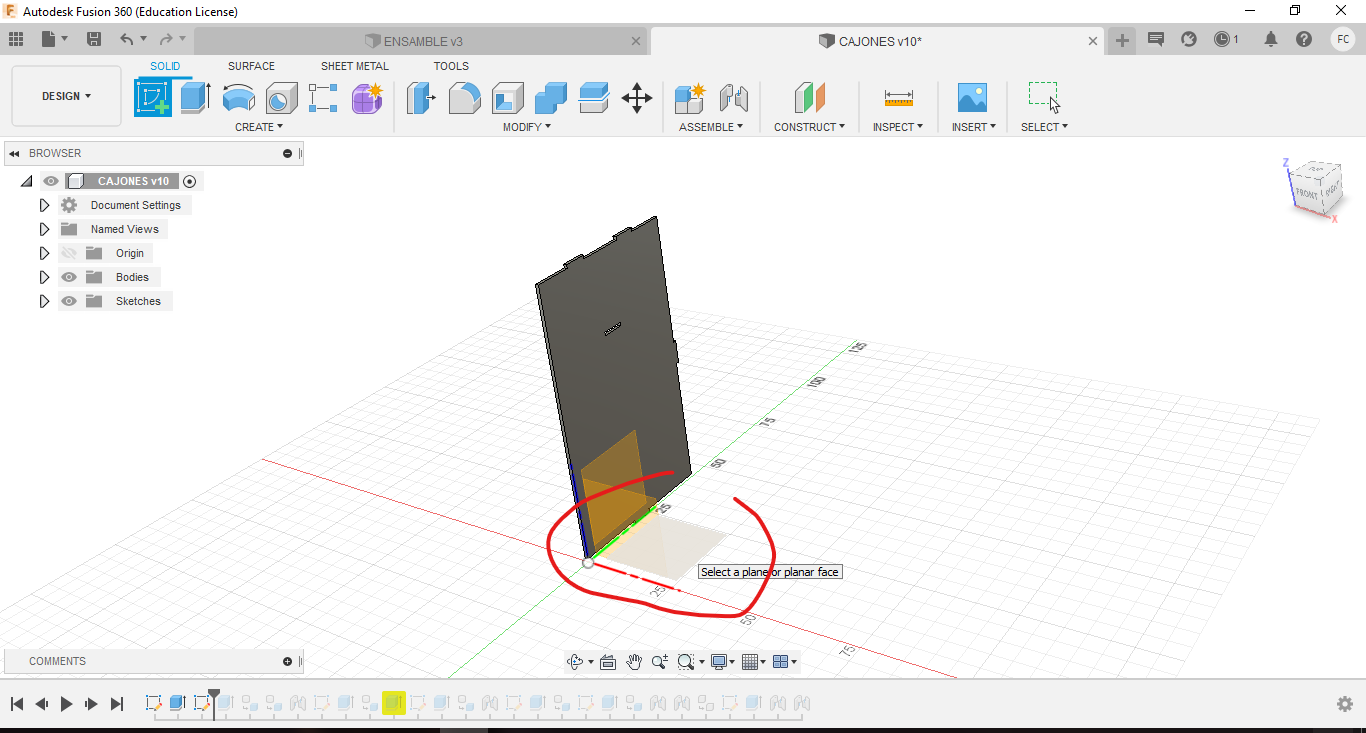Expand the Bodies folder
Viewport: 1366px width, 733px height.
coord(44,277)
